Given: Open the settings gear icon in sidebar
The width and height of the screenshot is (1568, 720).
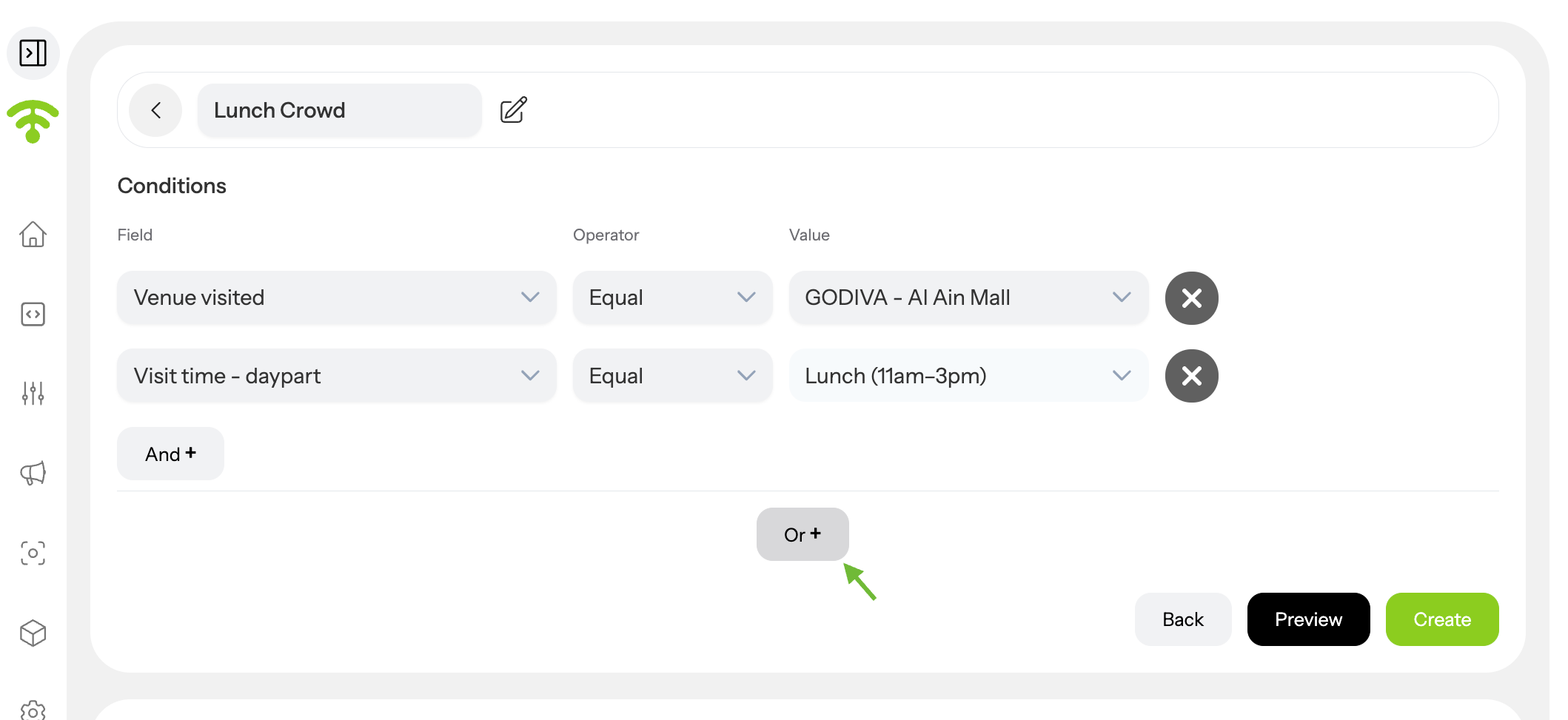Looking at the screenshot, I should 33,710.
